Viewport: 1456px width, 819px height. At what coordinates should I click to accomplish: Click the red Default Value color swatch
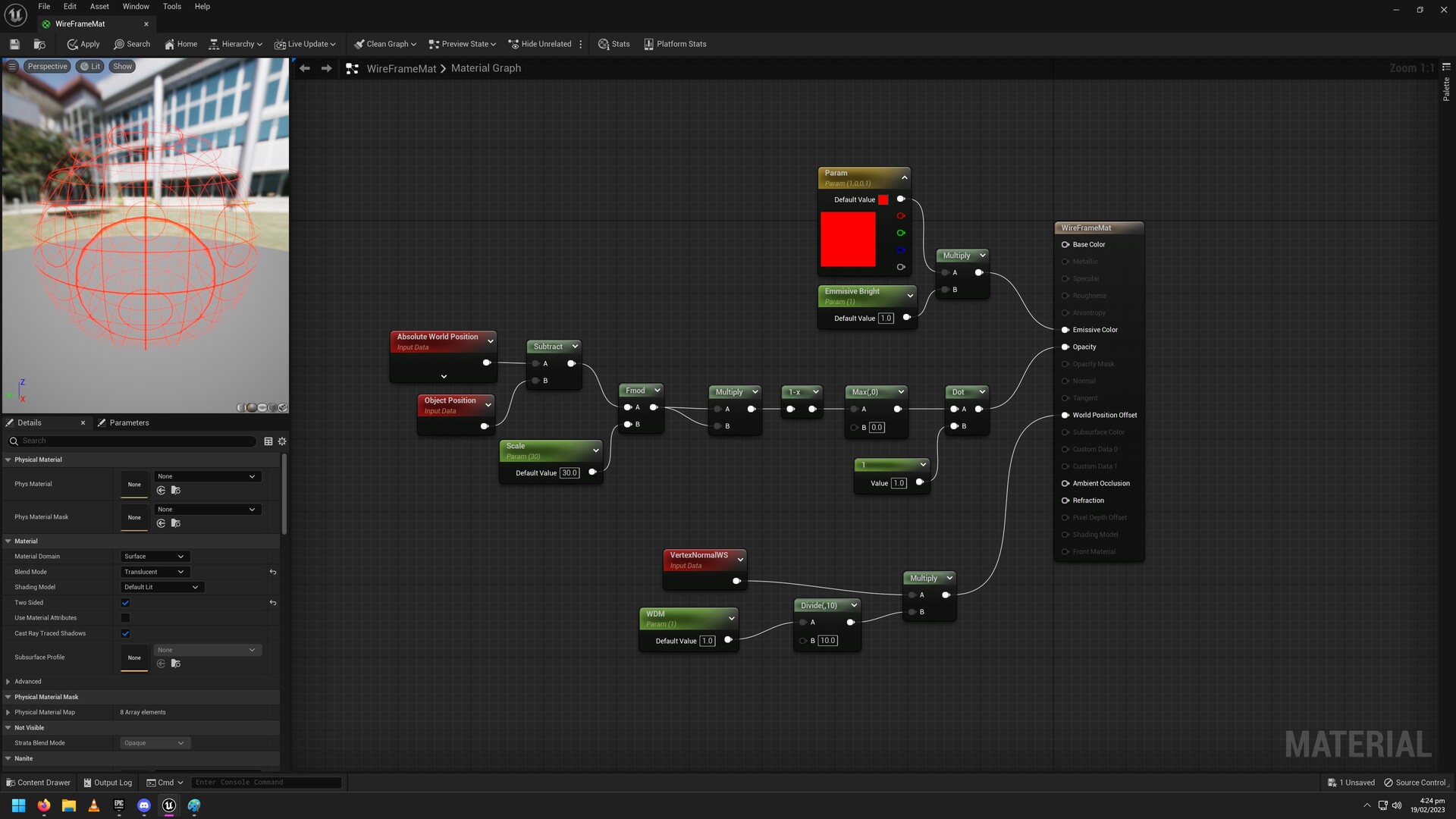pos(883,199)
